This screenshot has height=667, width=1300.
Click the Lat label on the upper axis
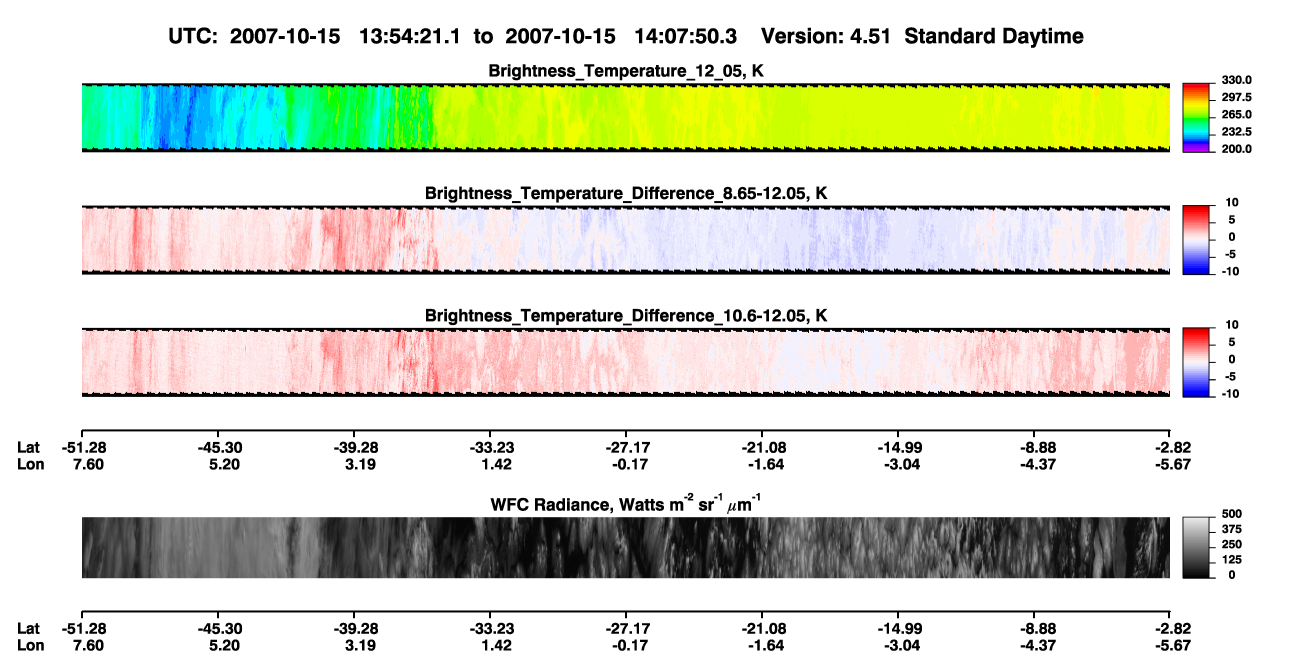tap(29, 448)
